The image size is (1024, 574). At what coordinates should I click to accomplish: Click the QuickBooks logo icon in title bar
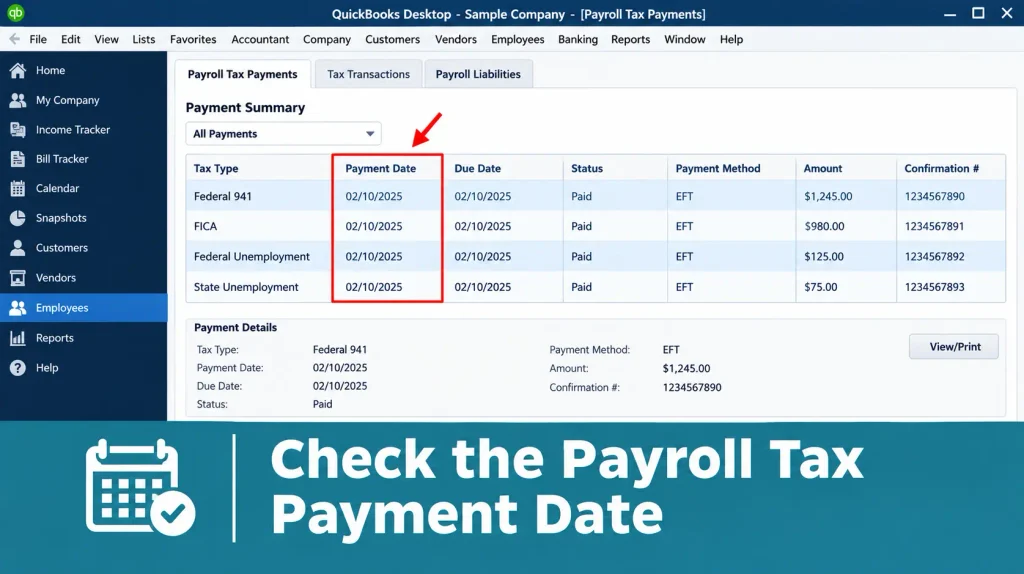16,13
